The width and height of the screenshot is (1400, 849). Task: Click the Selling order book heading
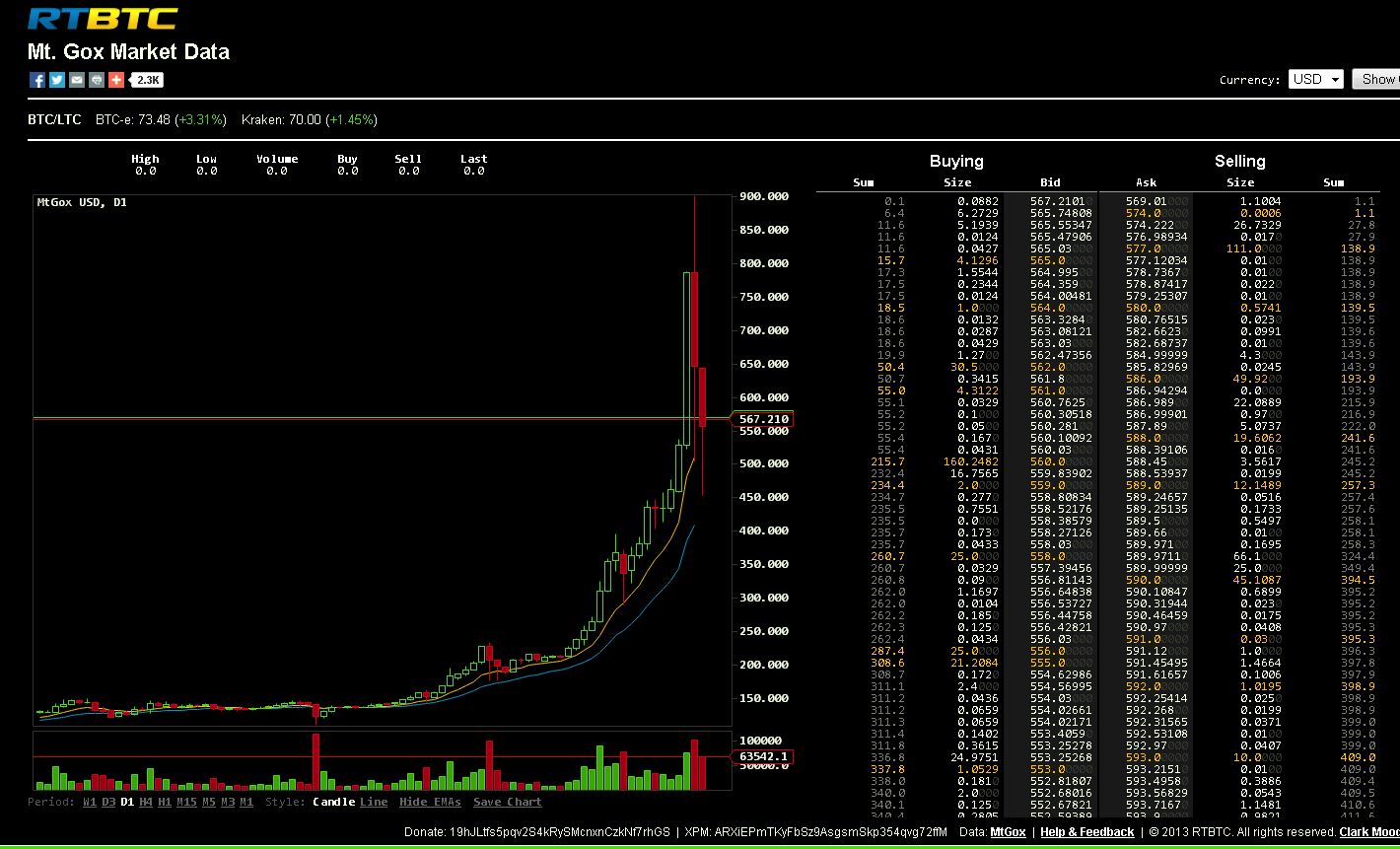1239,161
